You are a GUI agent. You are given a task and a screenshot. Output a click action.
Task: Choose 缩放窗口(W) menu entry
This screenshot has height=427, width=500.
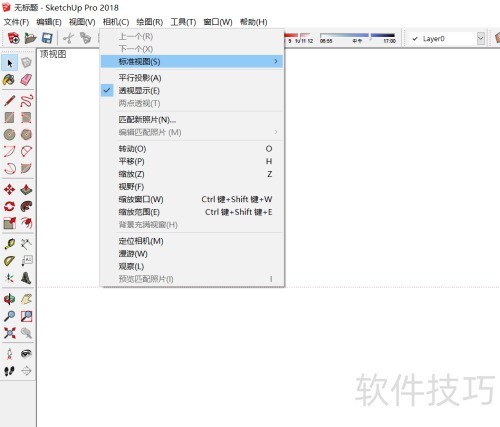(x=192, y=199)
